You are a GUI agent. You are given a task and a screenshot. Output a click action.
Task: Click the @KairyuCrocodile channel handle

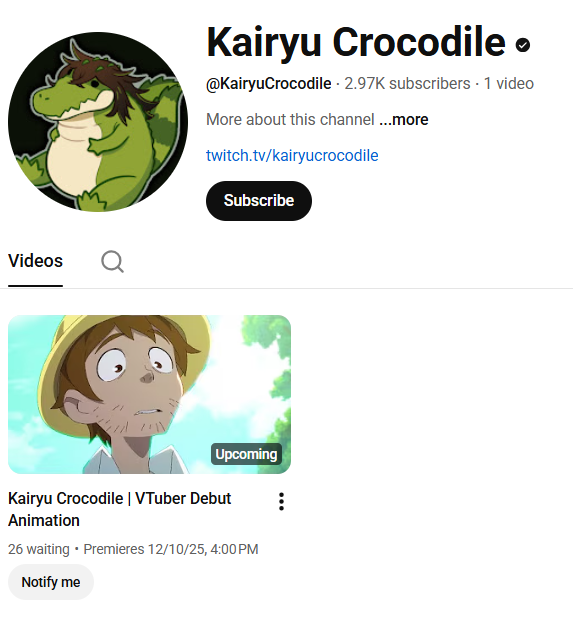click(x=269, y=84)
